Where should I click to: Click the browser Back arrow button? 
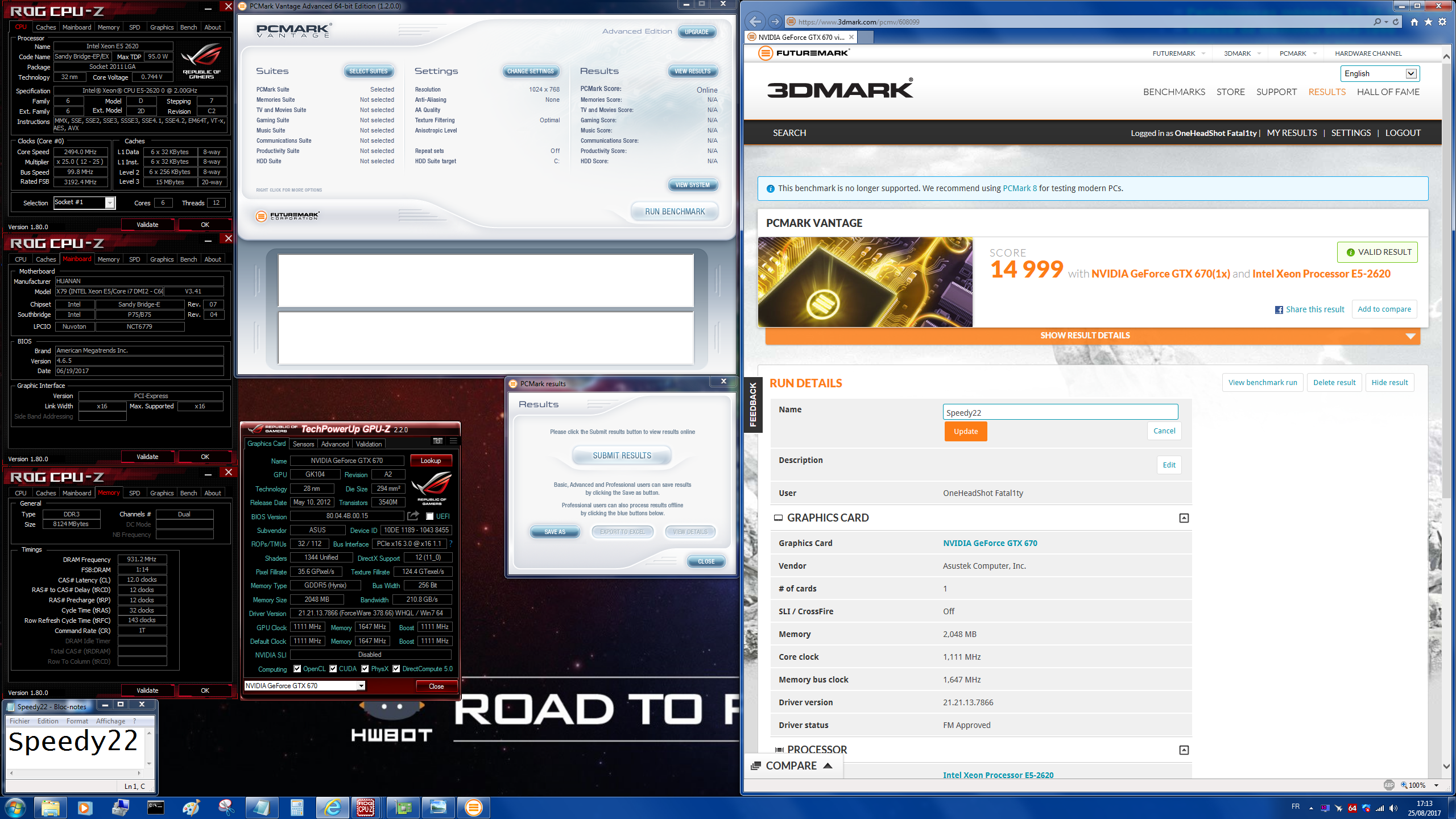755,22
